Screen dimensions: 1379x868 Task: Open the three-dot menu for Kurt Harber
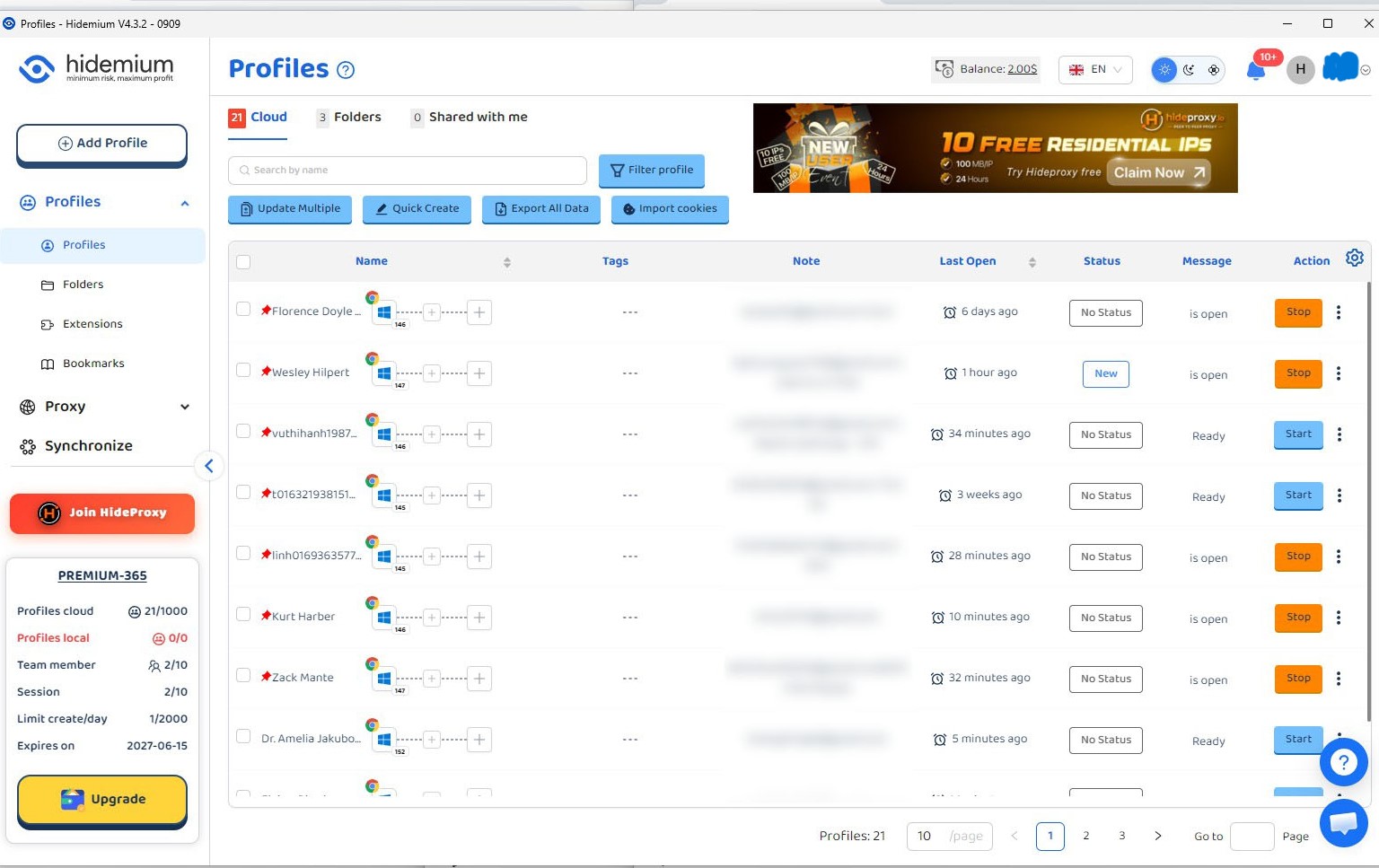click(x=1339, y=618)
